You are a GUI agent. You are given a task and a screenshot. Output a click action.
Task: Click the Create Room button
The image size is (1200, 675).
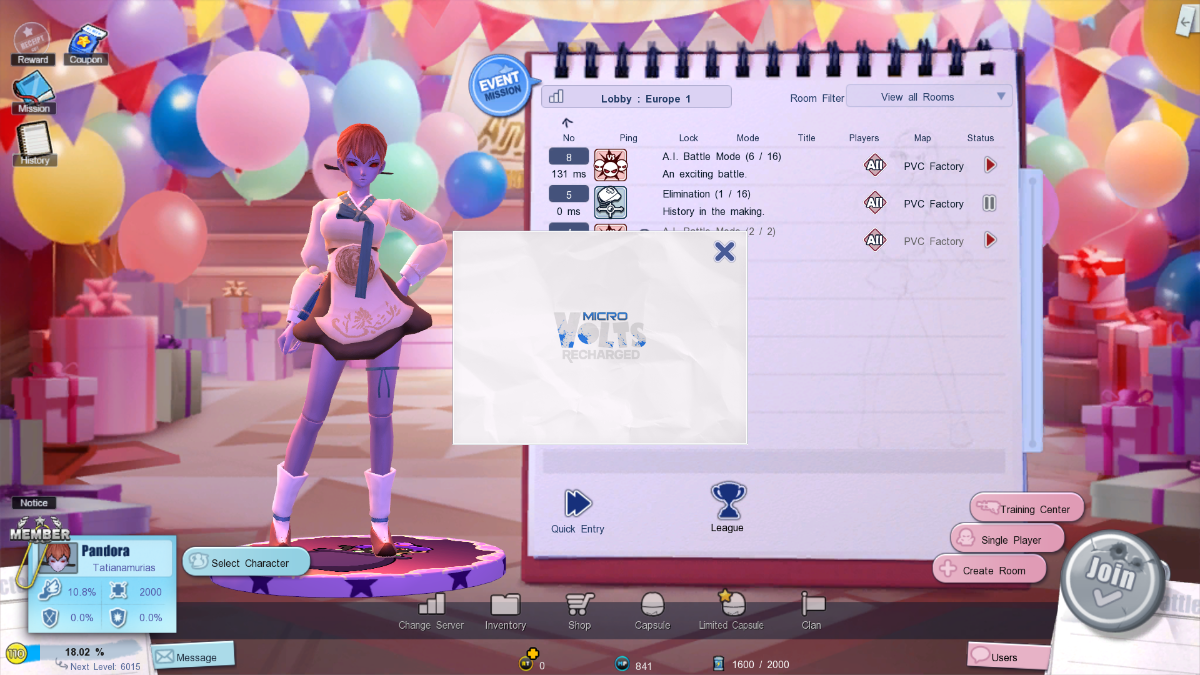click(x=989, y=570)
